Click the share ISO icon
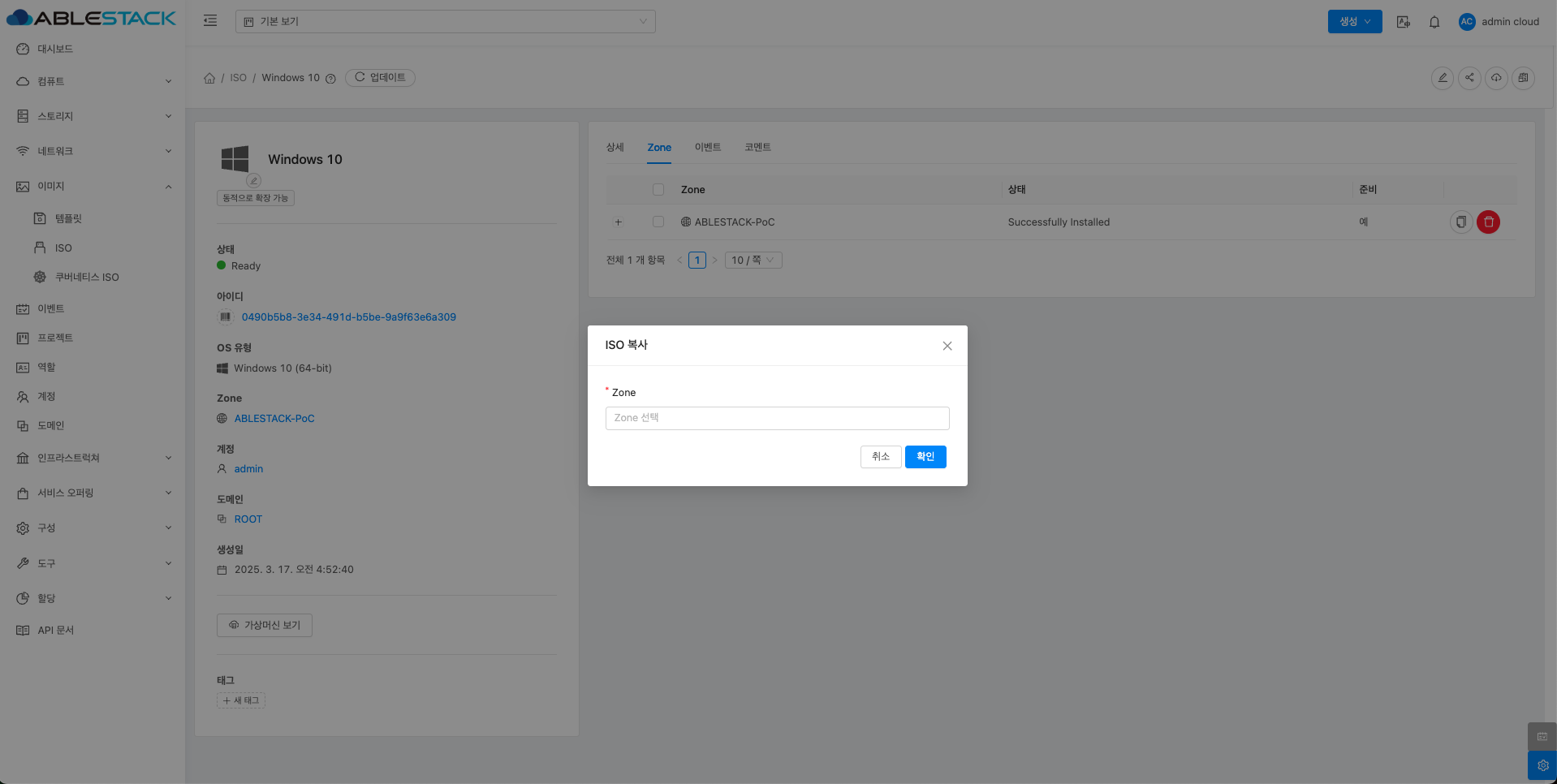 click(1469, 78)
